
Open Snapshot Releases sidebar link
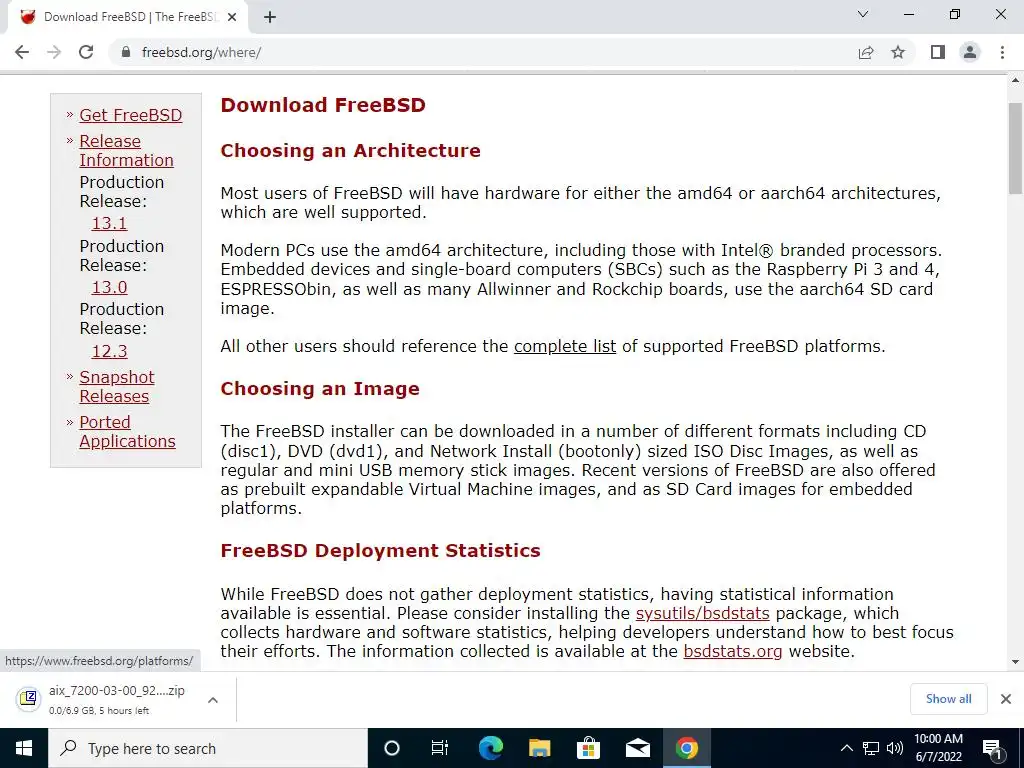click(x=117, y=387)
